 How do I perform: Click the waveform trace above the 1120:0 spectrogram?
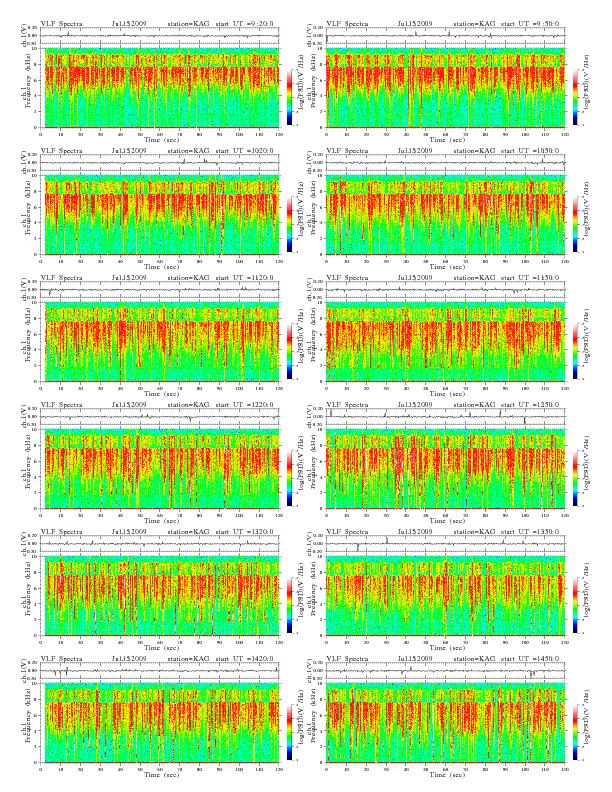pyautogui.click(x=160, y=290)
